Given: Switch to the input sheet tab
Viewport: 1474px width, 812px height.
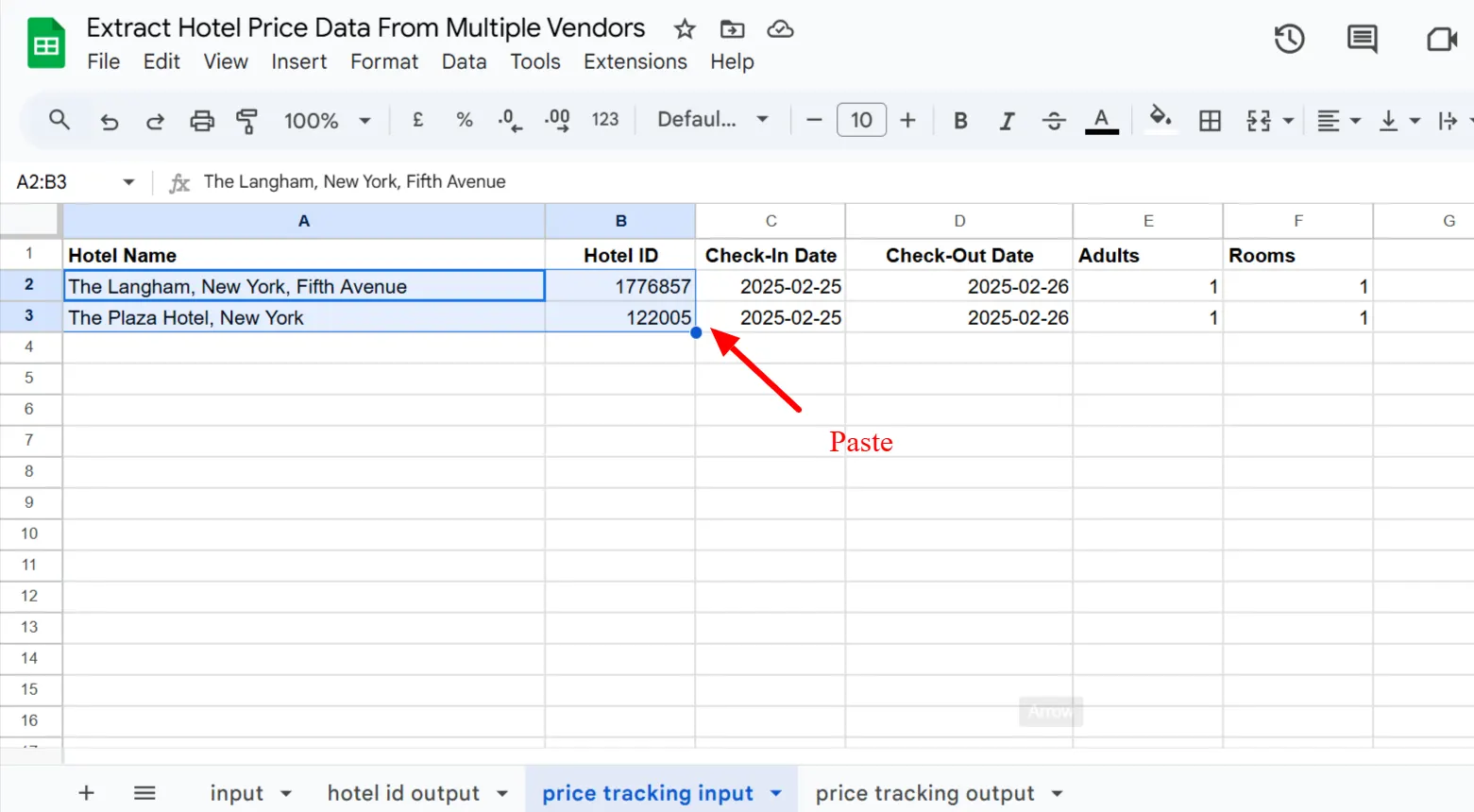Looking at the screenshot, I should pos(236,793).
